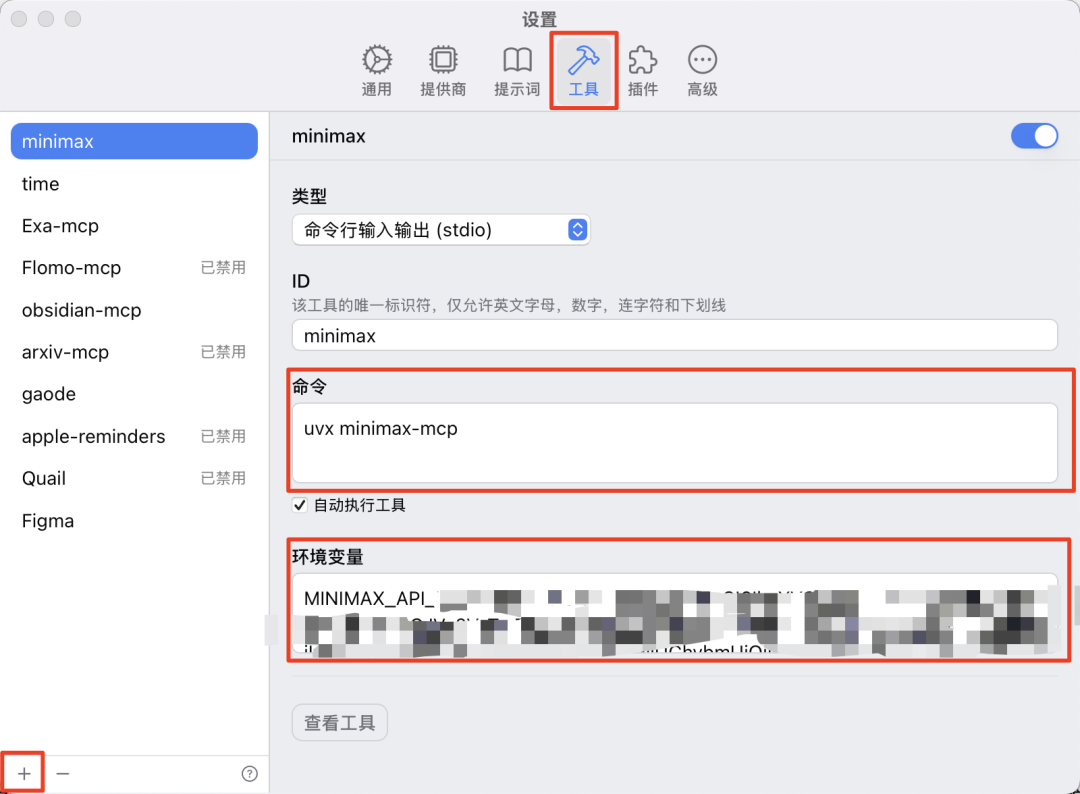The height and width of the screenshot is (794, 1080).
Task: Select apple-reminders in the tools list
Action: click(x=134, y=437)
